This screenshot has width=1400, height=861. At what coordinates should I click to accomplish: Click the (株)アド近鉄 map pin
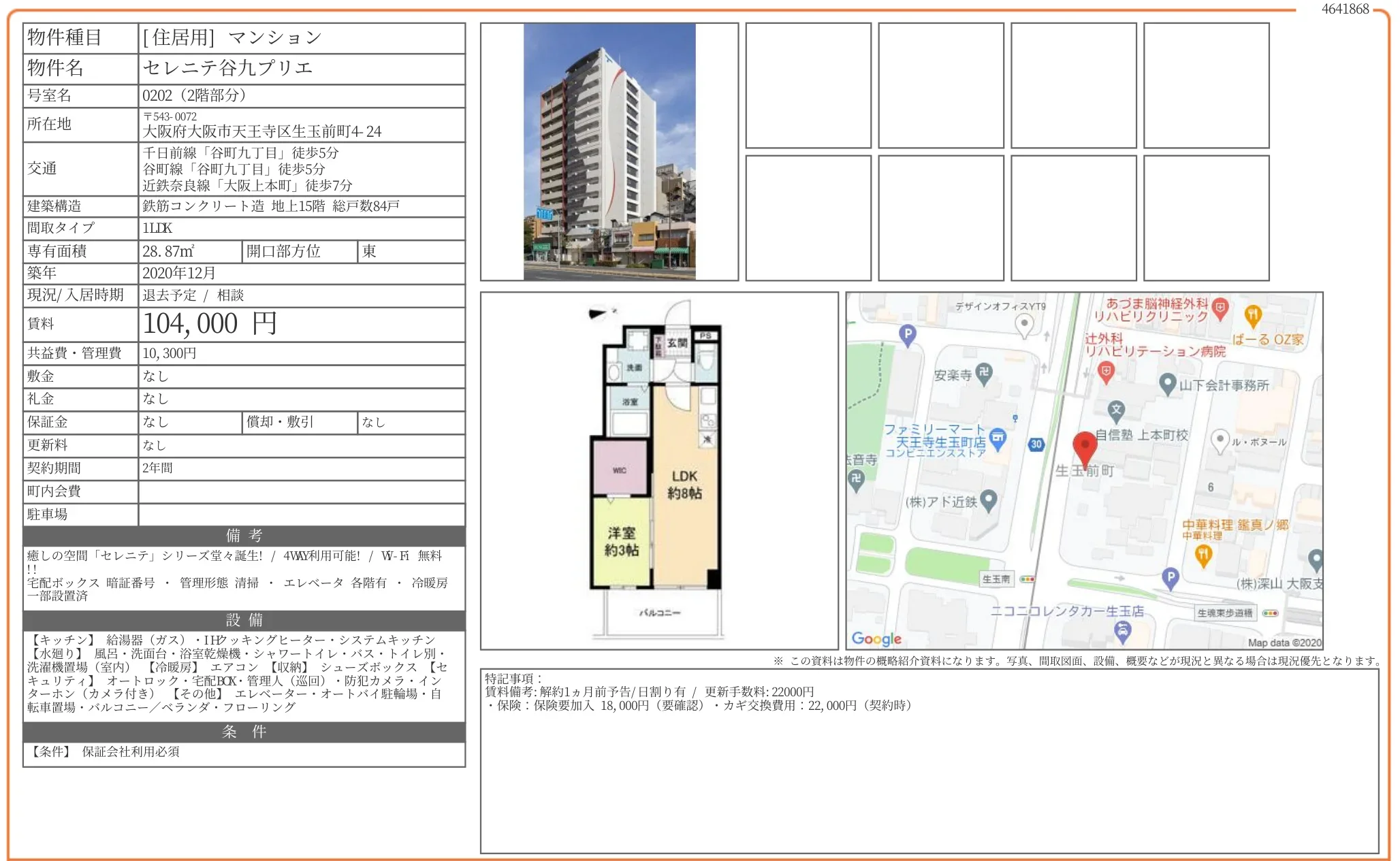tap(989, 500)
